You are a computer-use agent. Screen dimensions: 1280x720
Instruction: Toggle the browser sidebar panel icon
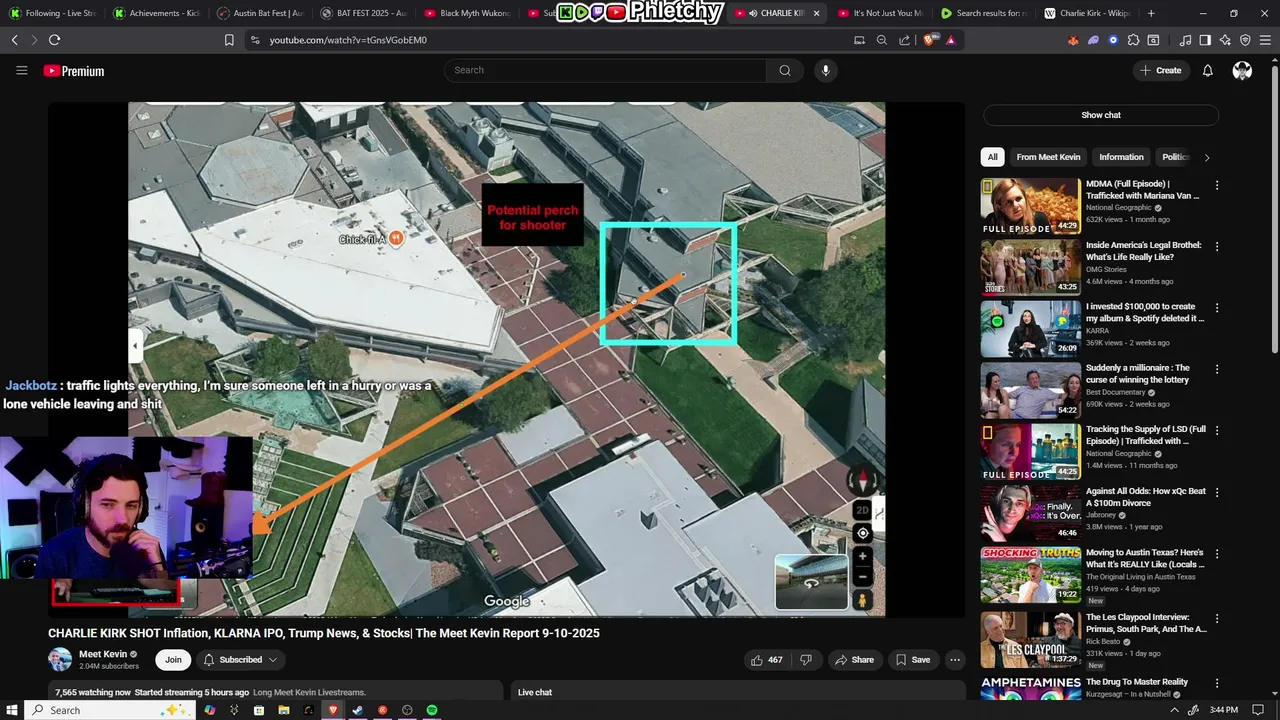point(1205,40)
